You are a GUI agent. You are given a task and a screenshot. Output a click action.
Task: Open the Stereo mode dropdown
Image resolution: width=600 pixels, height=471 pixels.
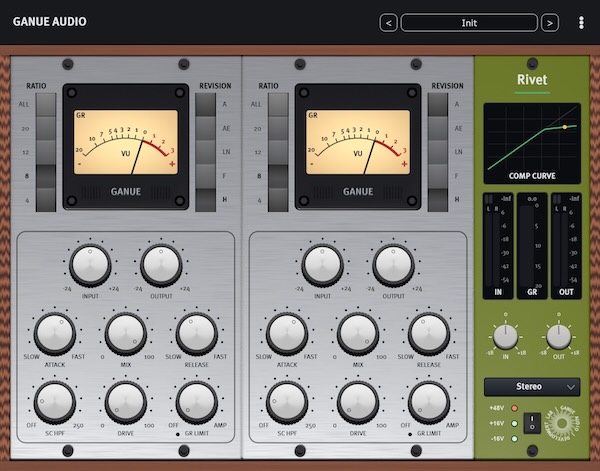532,387
